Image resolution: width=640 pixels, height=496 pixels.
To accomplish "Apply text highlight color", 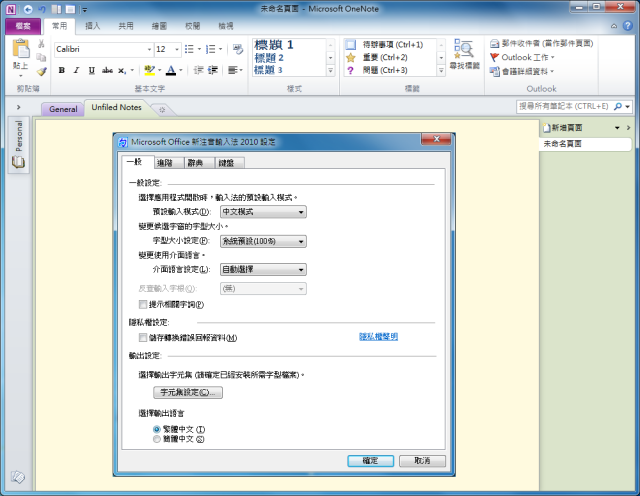I will [x=149, y=70].
